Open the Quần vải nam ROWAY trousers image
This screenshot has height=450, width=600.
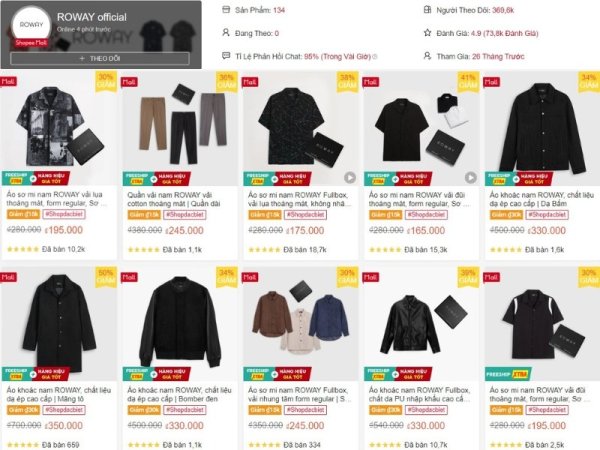click(x=180, y=128)
